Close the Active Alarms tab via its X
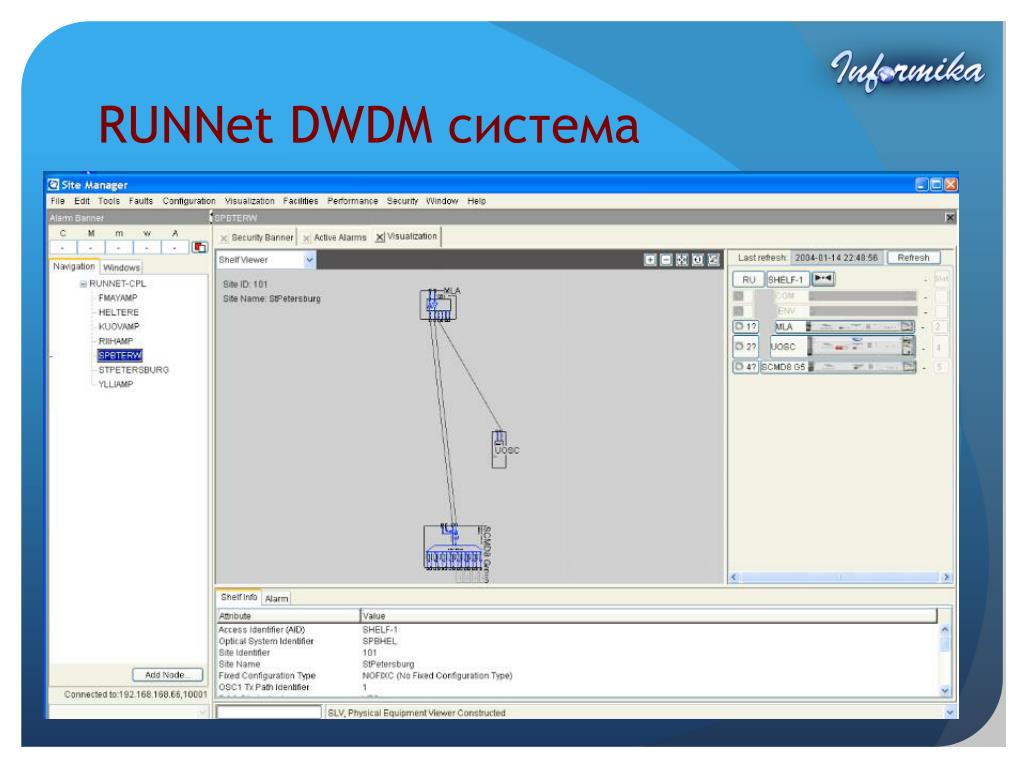The width and height of the screenshot is (1024, 768). coord(306,238)
